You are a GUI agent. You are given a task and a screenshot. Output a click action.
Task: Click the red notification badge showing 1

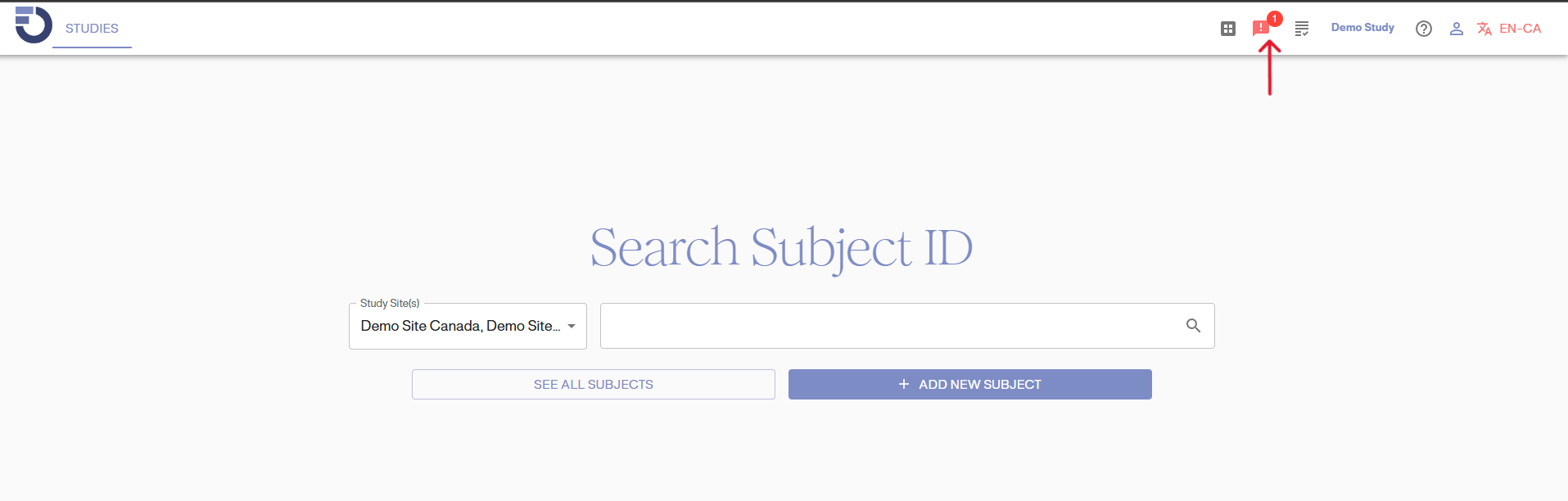pos(1274,19)
